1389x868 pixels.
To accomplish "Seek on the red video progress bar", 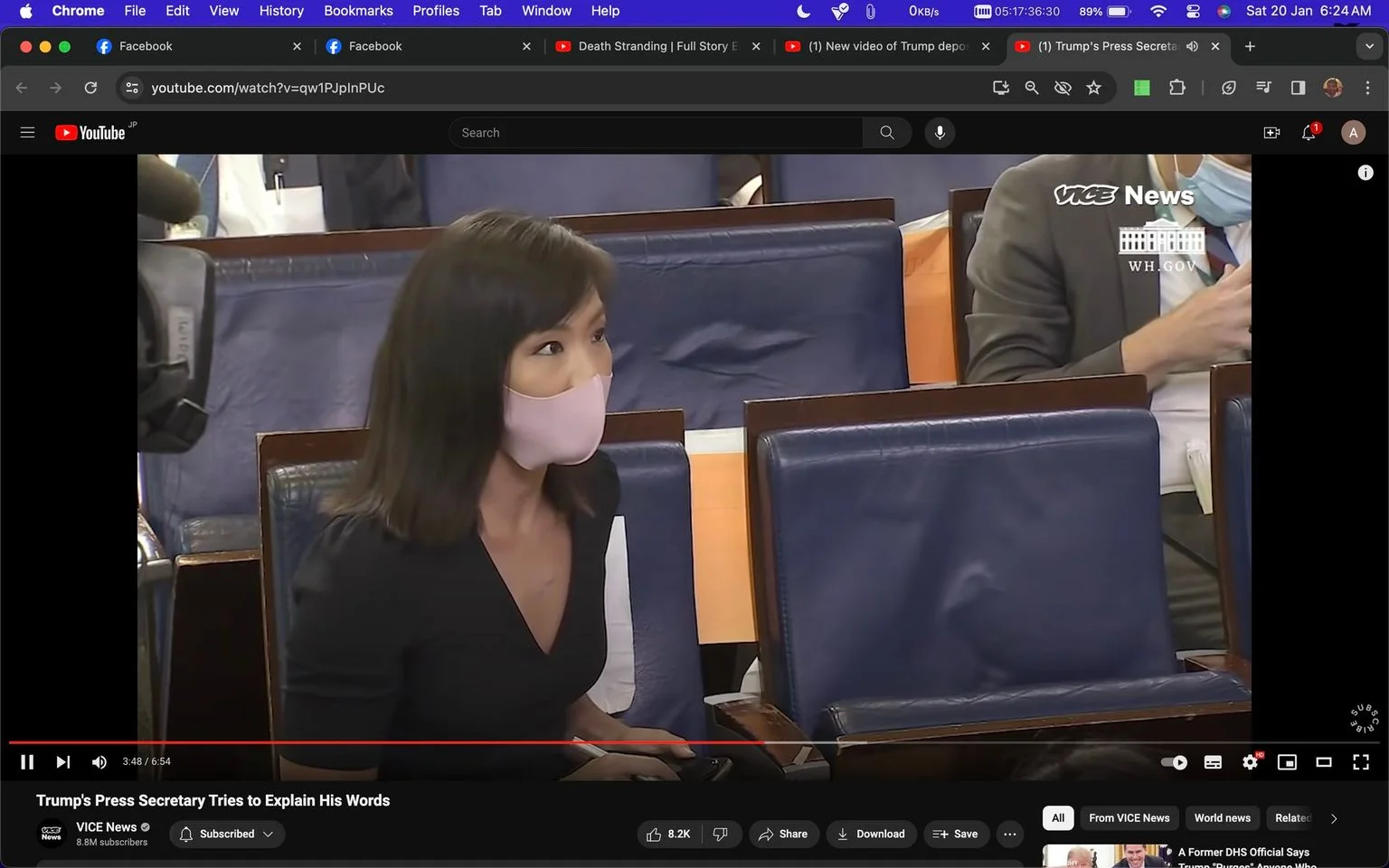I will coord(694,742).
